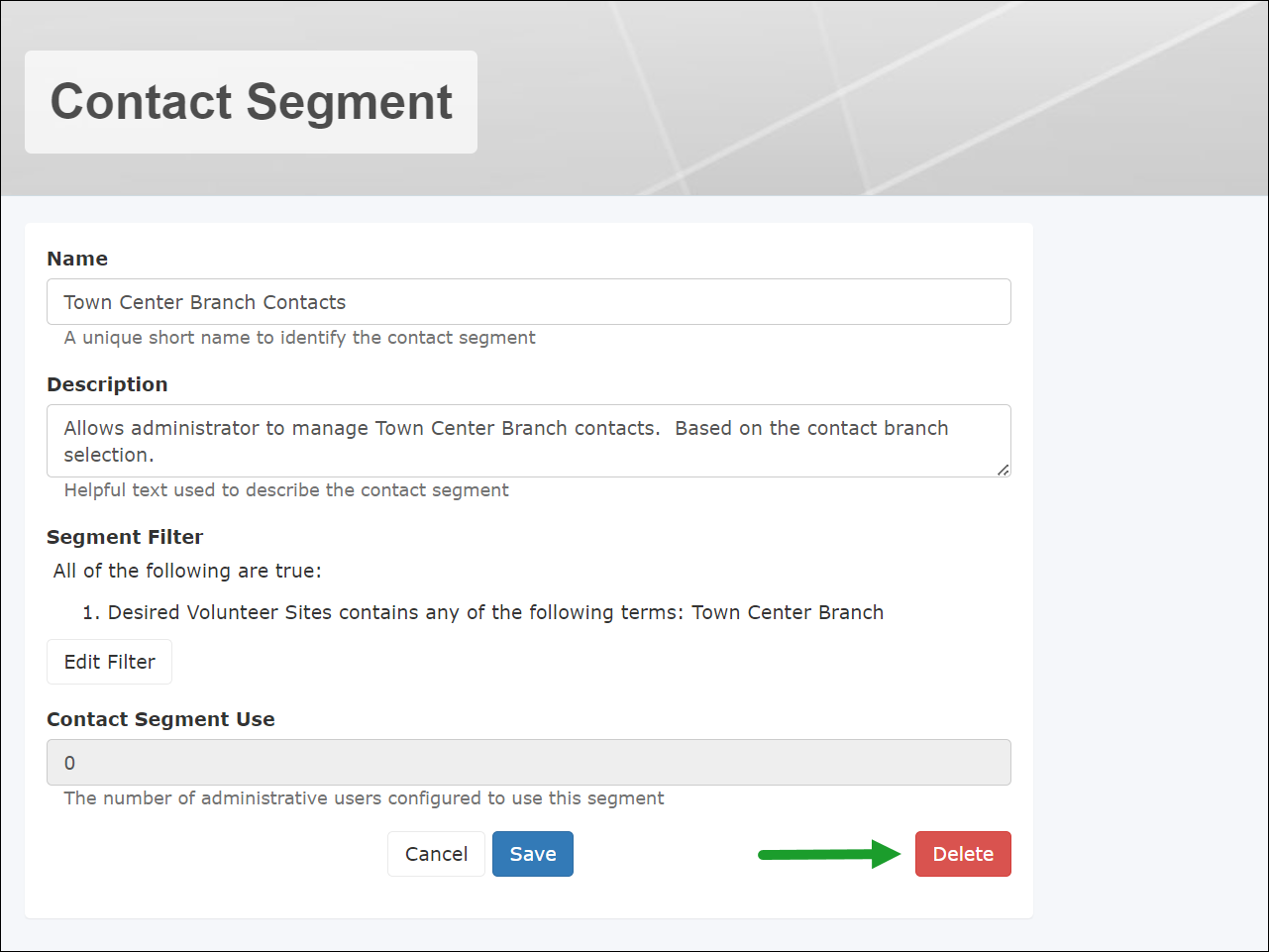Click the administrative users helper text
The image size is (1269, 952).
pos(365,797)
